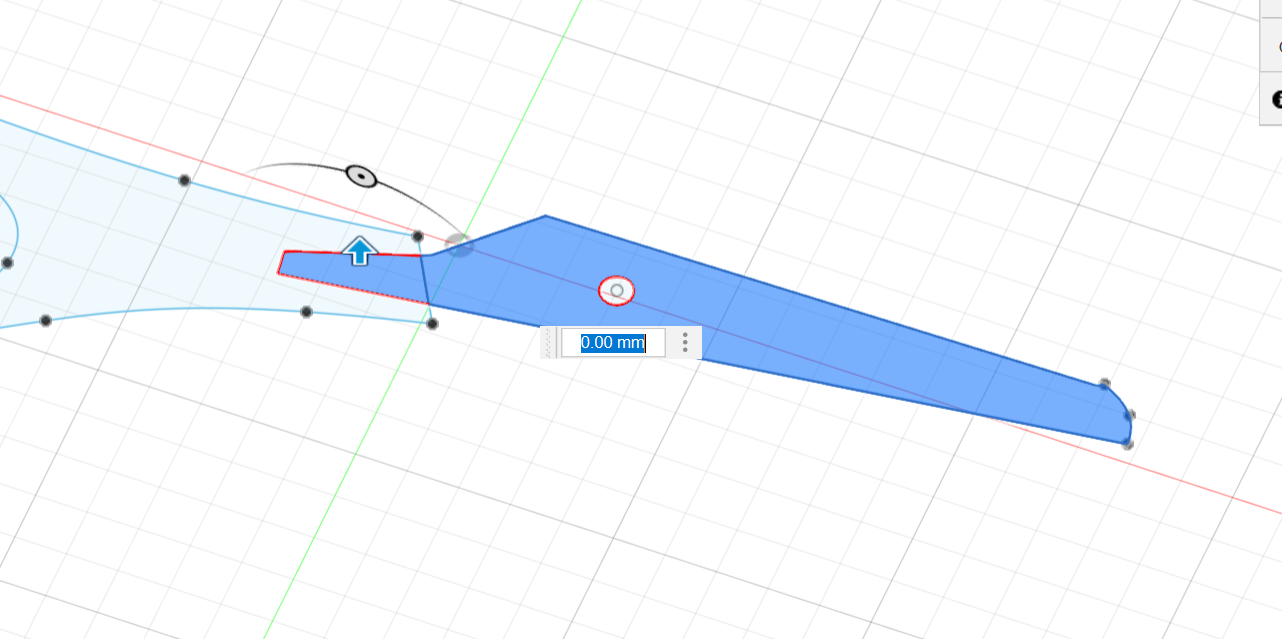Click the middle sketch point on tip arc
This screenshot has width=1282, height=639.
(1129, 414)
